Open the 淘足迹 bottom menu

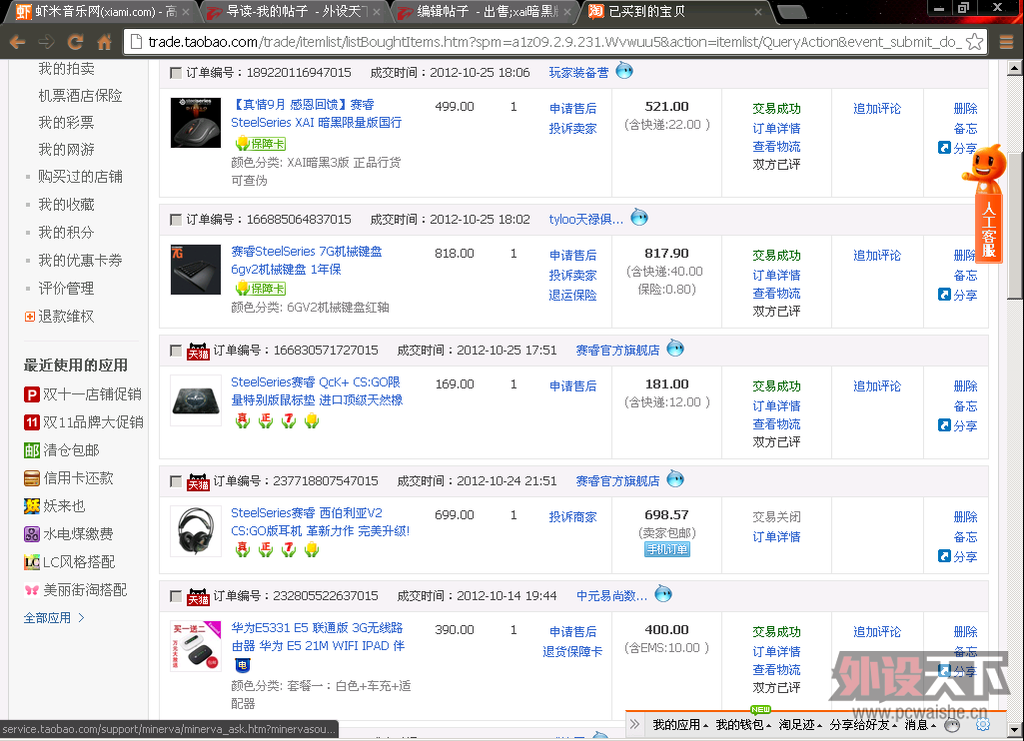coord(800,725)
